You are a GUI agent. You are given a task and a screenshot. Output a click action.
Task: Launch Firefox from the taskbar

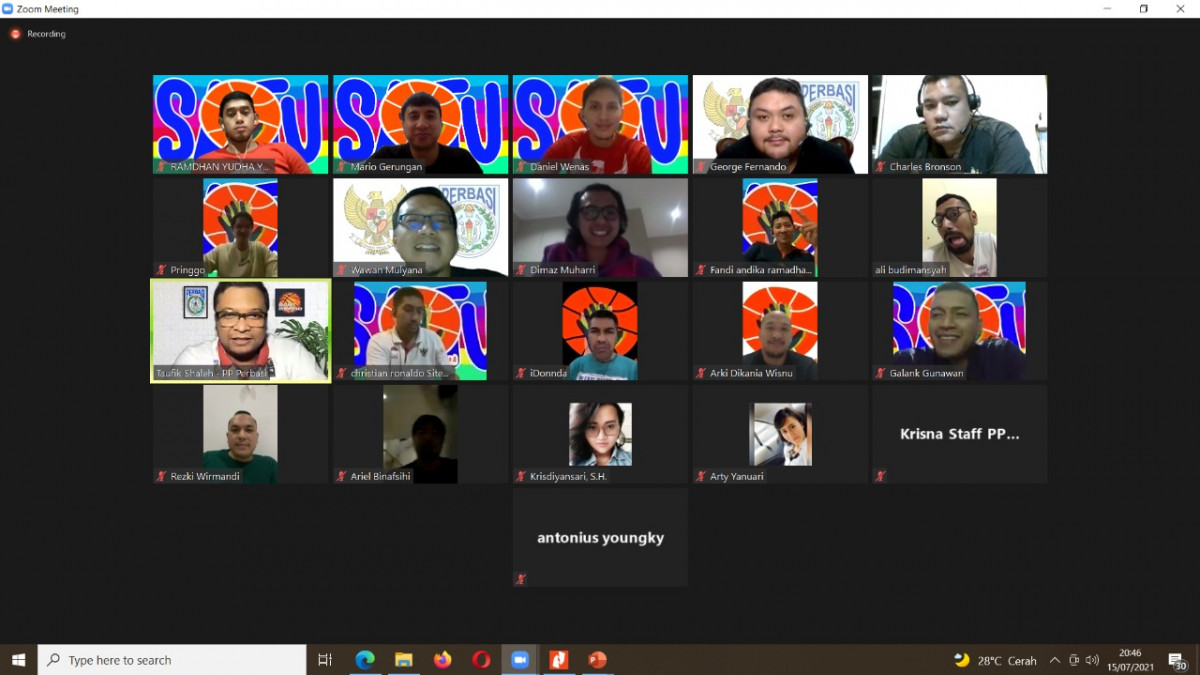442,660
